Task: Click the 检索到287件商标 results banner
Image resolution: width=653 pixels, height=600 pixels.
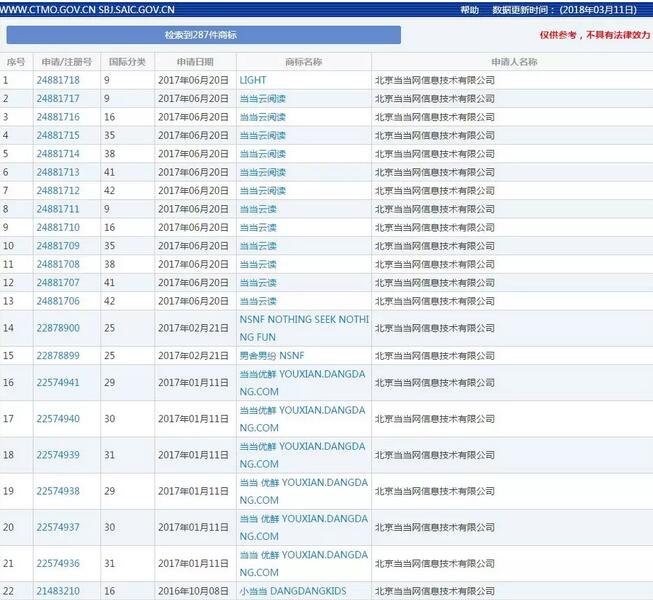Action: point(204,35)
